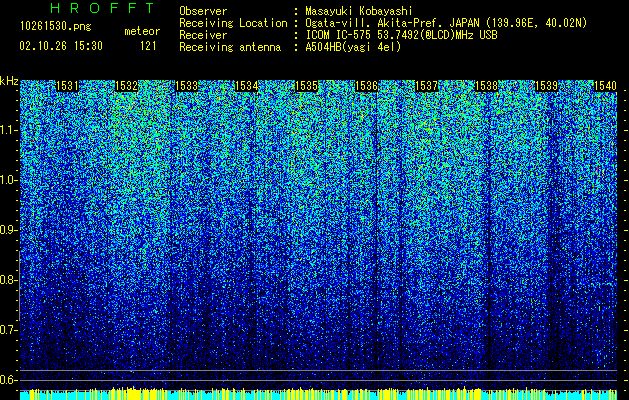Click the 0.6 kHz axis label
Image resolution: width=629 pixels, height=400 pixels.
tap(9, 380)
